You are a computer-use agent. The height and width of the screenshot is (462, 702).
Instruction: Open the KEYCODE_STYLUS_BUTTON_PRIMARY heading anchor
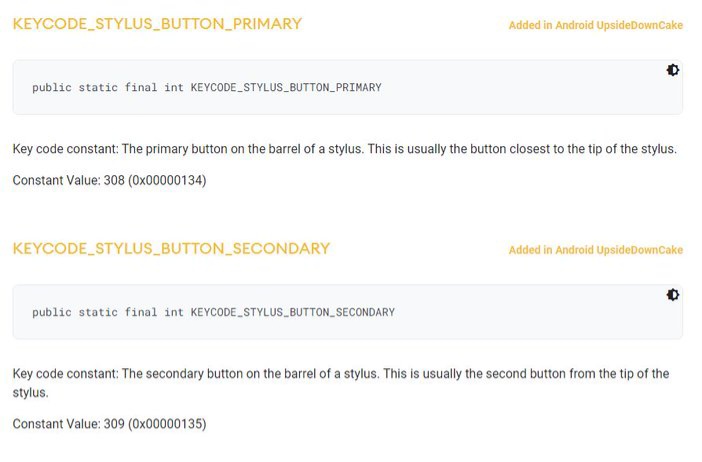coord(157,23)
